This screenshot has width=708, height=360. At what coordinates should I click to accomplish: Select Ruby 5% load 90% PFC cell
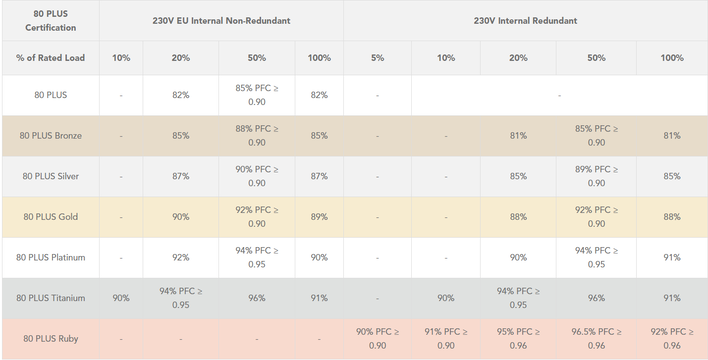[x=377, y=339]
